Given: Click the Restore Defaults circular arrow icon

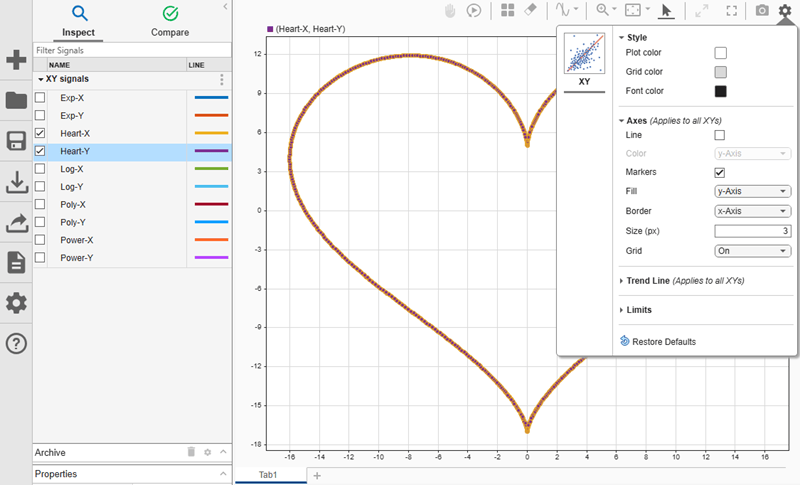Looking at the screenshot, I should (624, 341).
